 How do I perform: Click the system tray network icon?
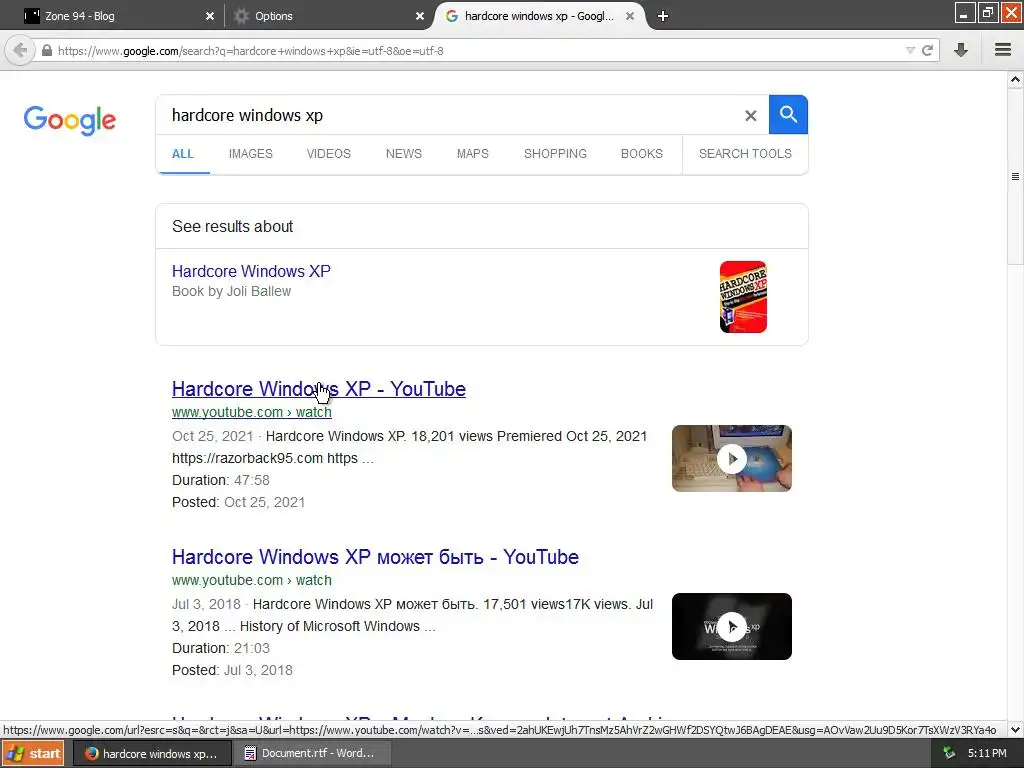(x=948, y=754)
